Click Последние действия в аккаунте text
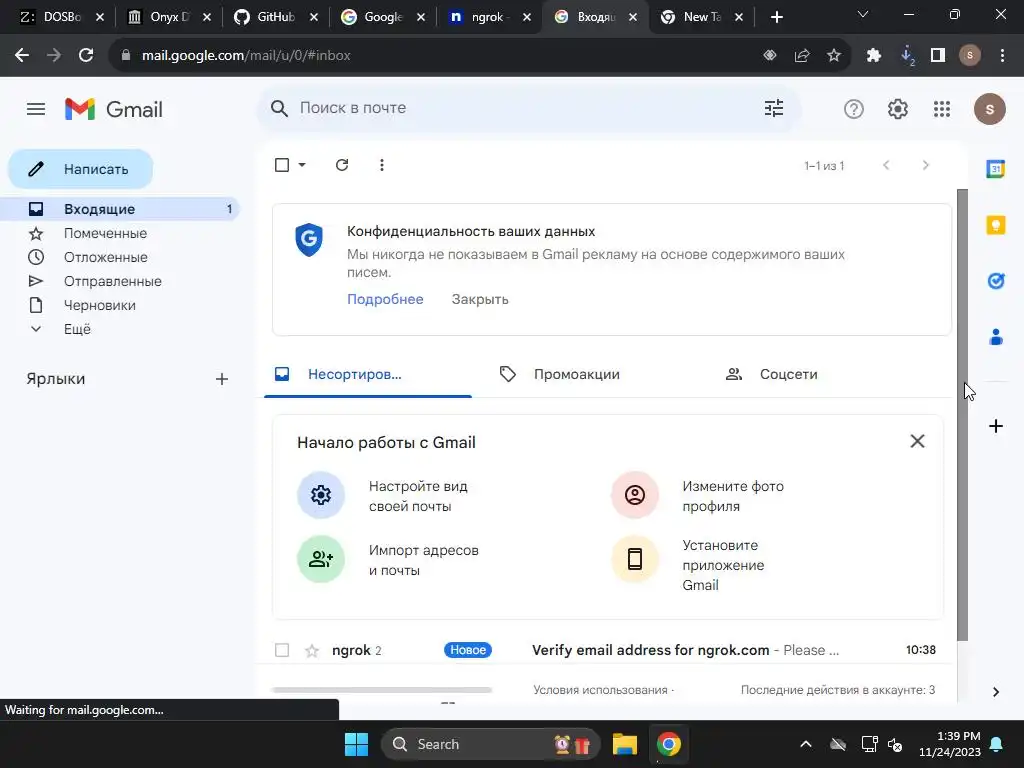 point(838,690)
